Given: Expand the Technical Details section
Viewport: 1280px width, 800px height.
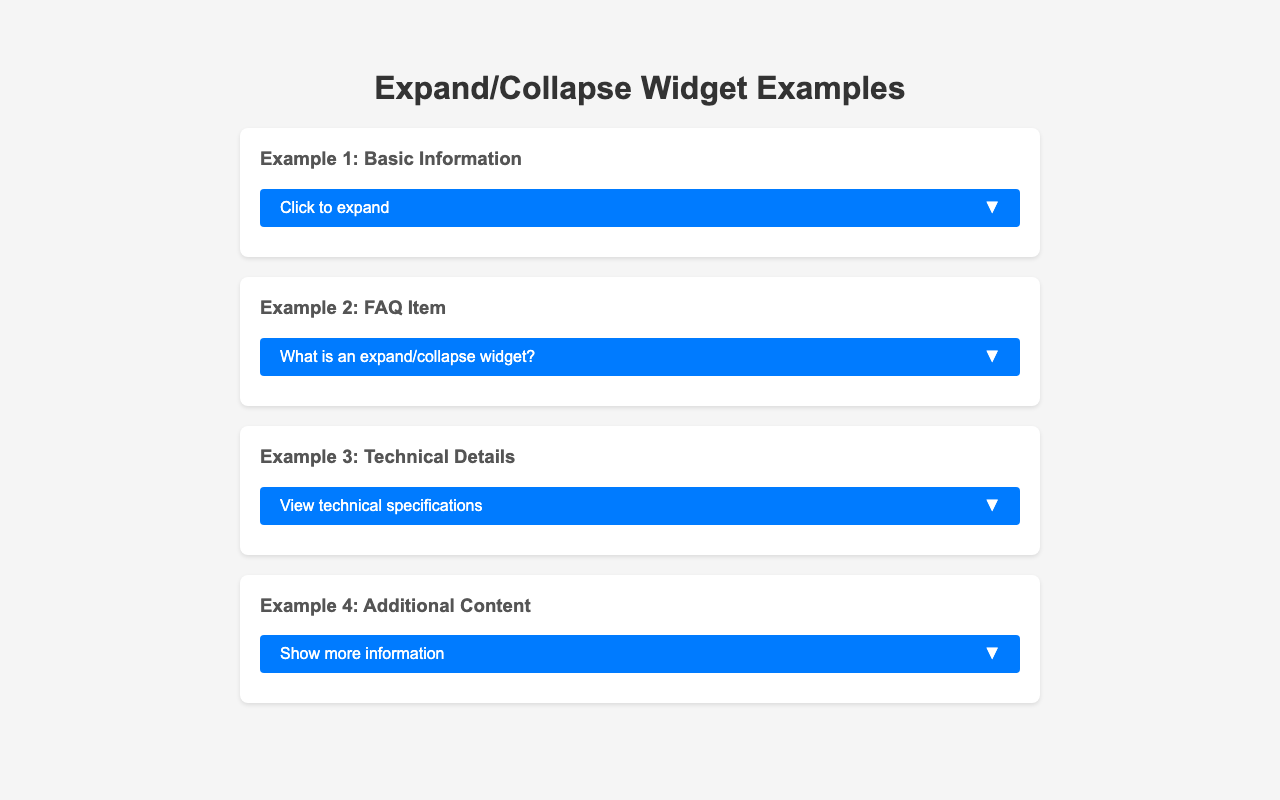Looking at the screenshot, I should 640,506.
